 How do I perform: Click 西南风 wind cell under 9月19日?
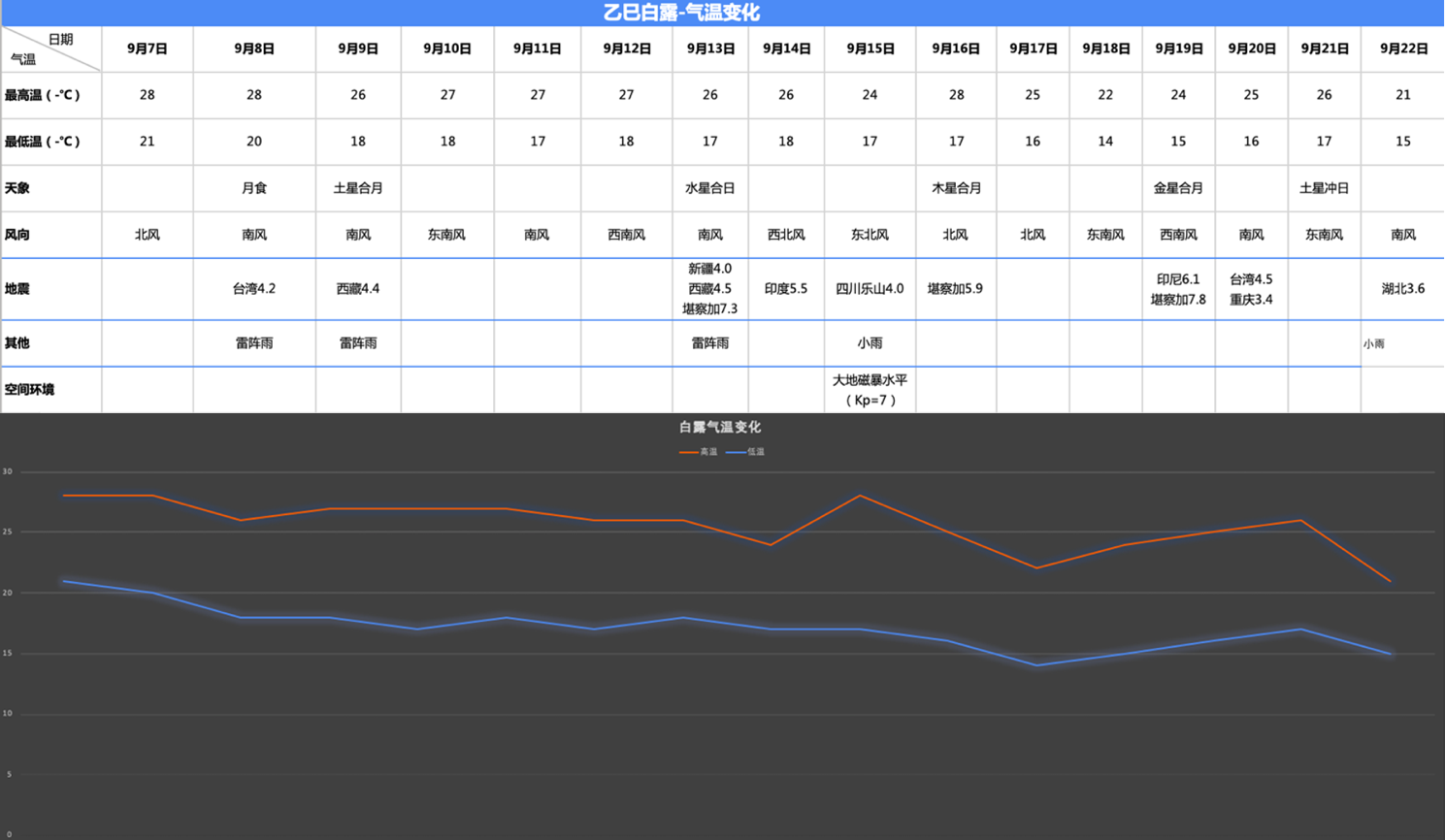[x=1178, y=235]
